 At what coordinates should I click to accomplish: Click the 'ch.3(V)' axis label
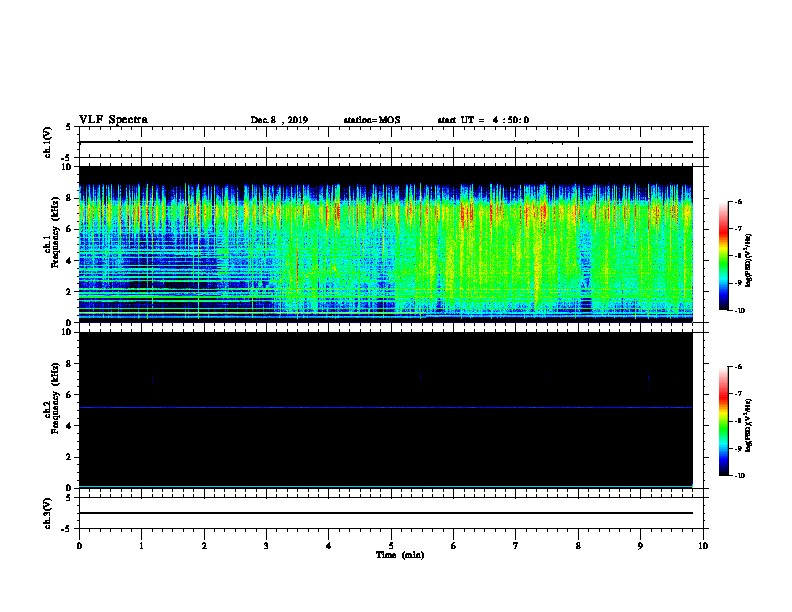tap(48, 514)
